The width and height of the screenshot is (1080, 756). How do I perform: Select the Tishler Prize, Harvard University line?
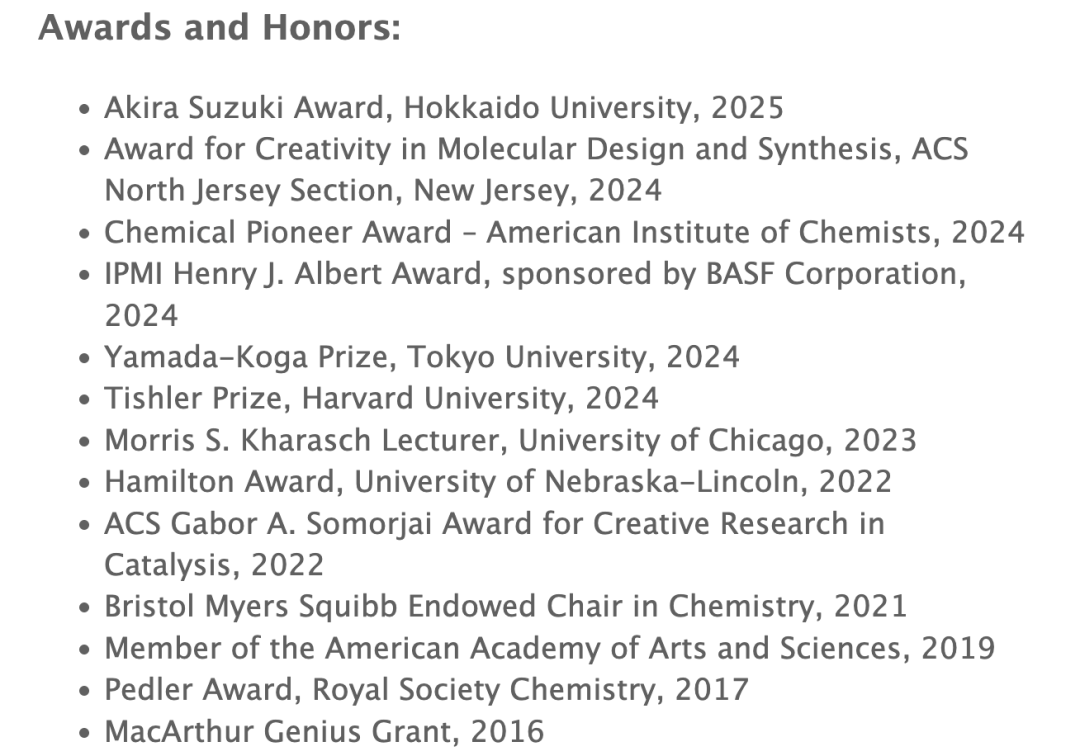(381, 399)
